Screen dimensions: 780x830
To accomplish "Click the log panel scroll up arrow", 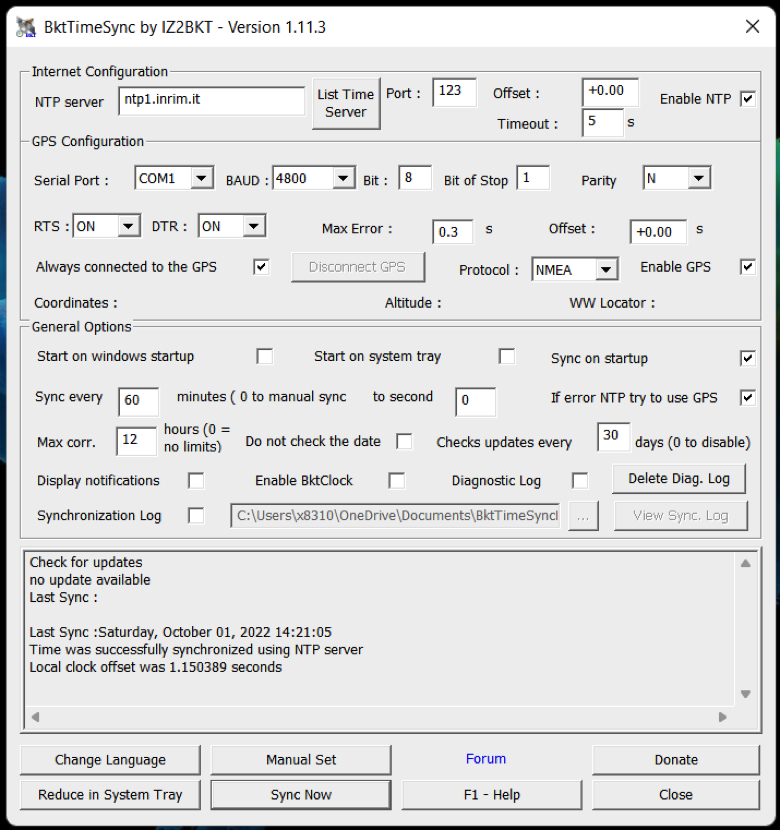I will (x=746, y=563).
